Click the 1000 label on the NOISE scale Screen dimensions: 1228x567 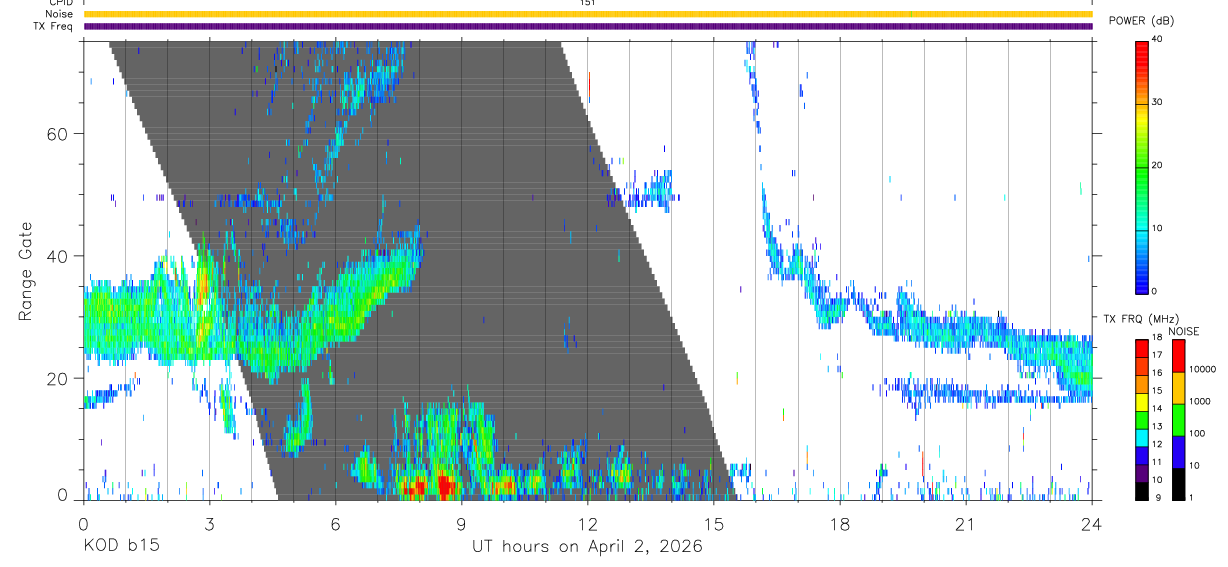[1201, 401]
